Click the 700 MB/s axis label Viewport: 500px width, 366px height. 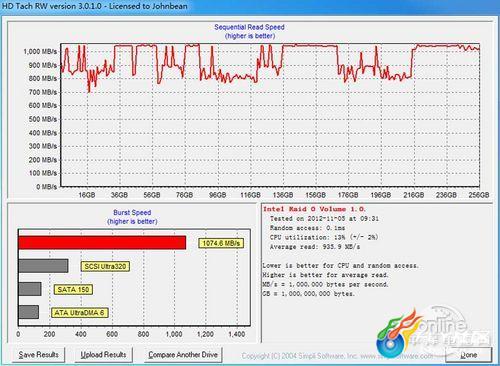43,92
